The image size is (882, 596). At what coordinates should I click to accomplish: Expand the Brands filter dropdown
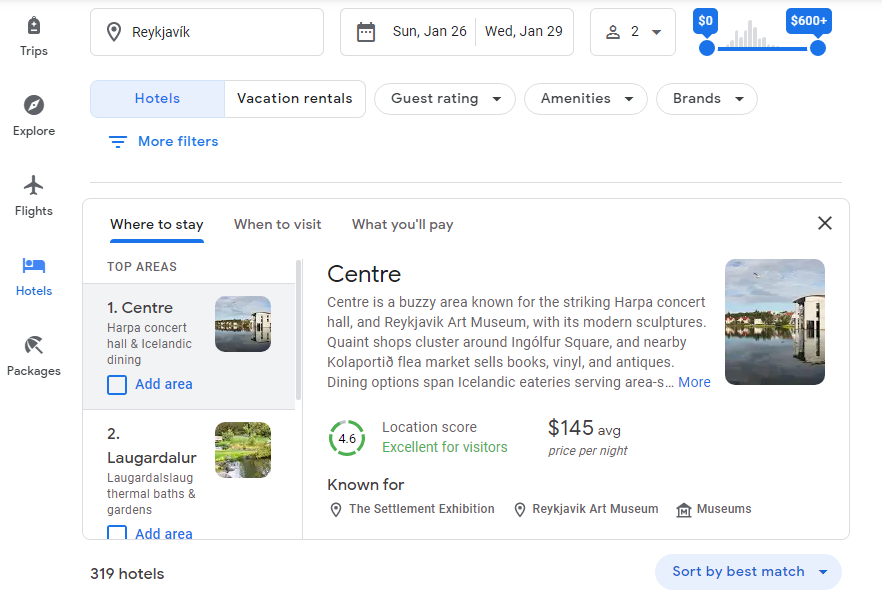[706, 99]
